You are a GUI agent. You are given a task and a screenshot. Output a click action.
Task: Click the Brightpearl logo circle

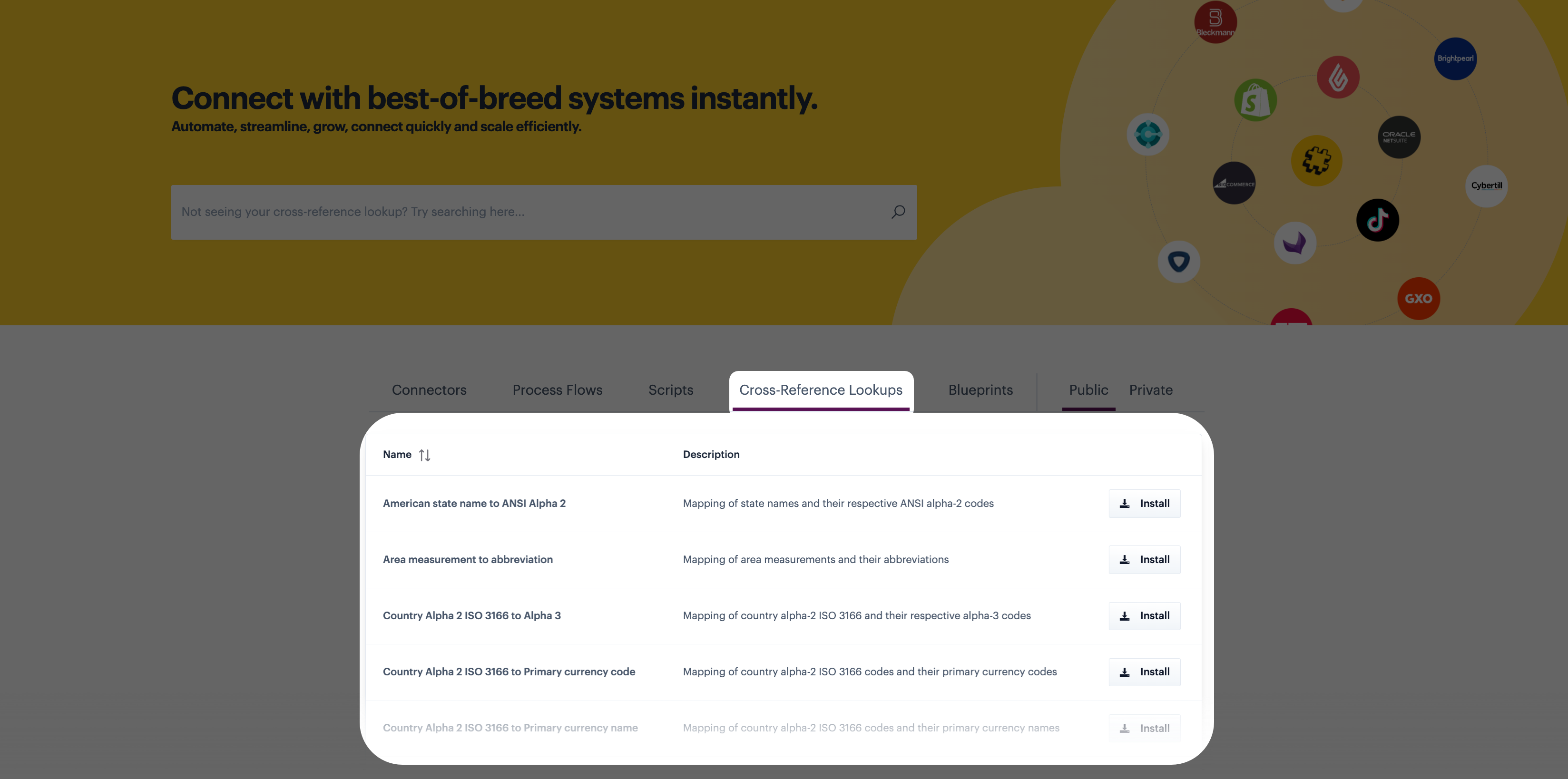1455,59
